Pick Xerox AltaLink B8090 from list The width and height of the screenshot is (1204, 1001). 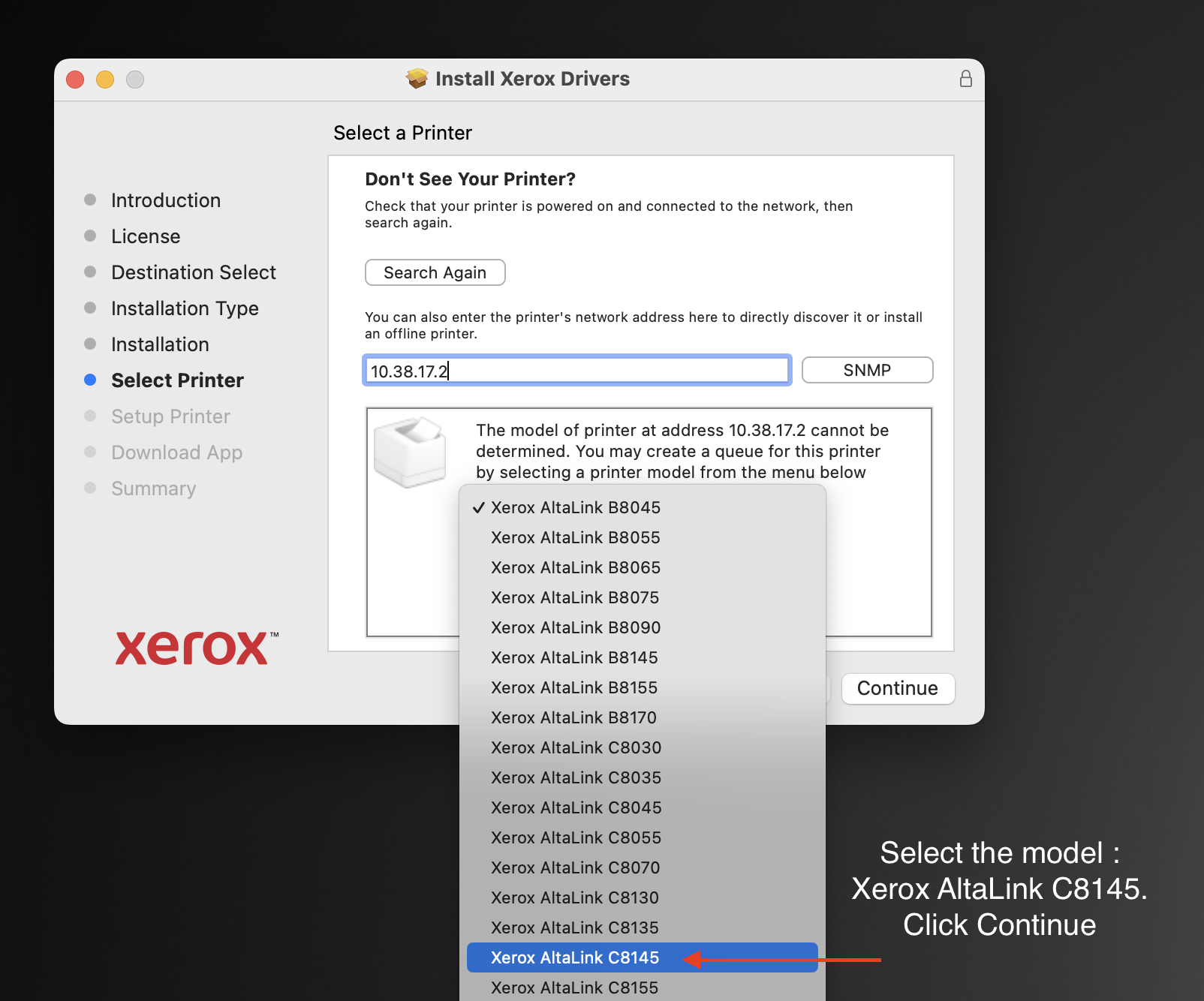[575, 627]
